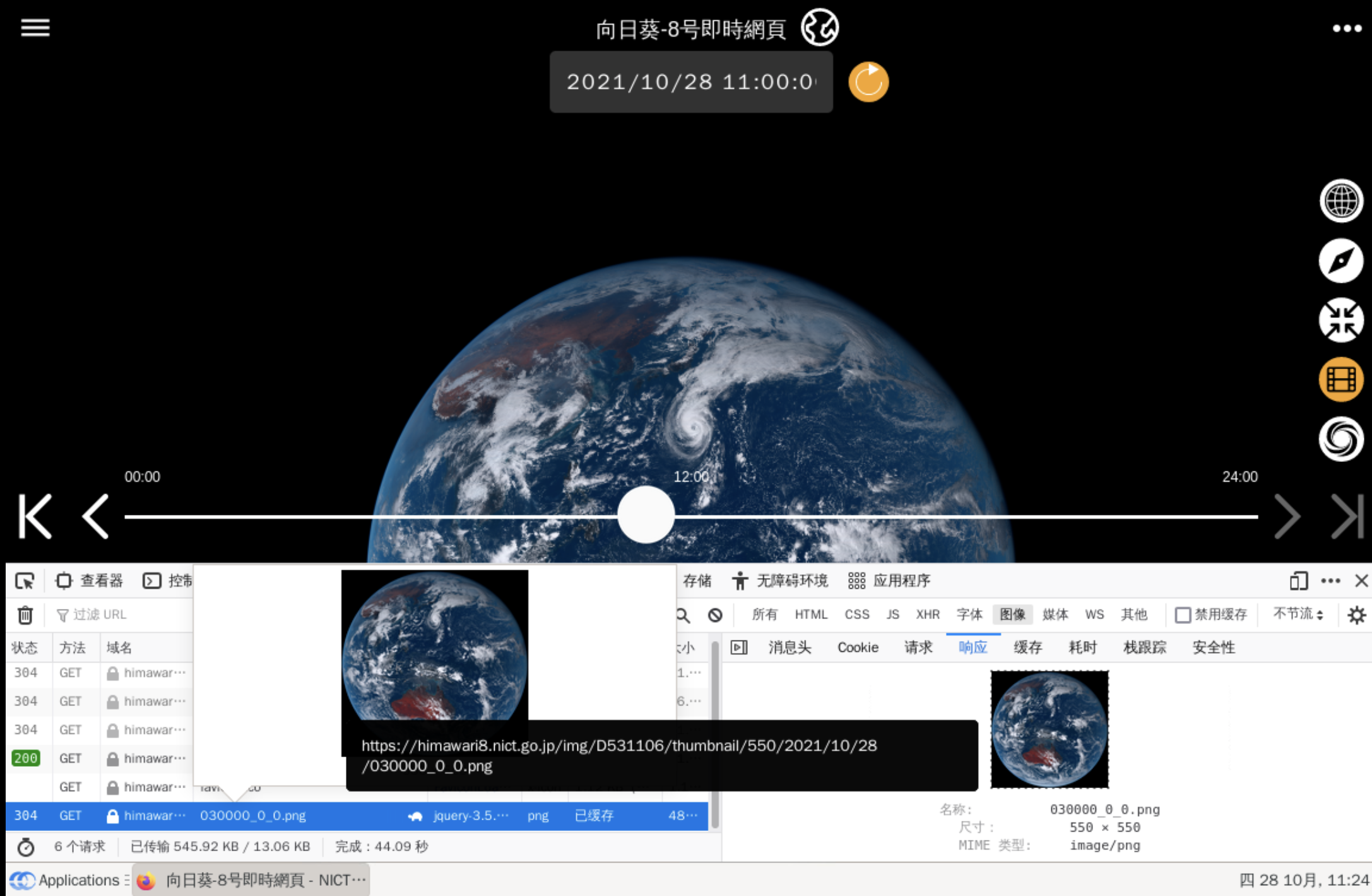Switch to 请求 request tab
Viewport: 1372px width, 896px height.
918,647
